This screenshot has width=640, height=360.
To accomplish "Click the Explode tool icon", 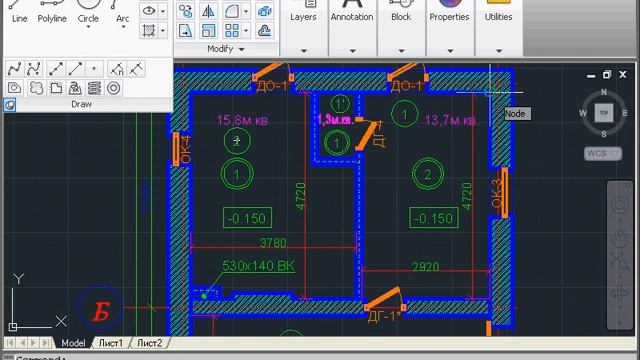I will [264, 11].
